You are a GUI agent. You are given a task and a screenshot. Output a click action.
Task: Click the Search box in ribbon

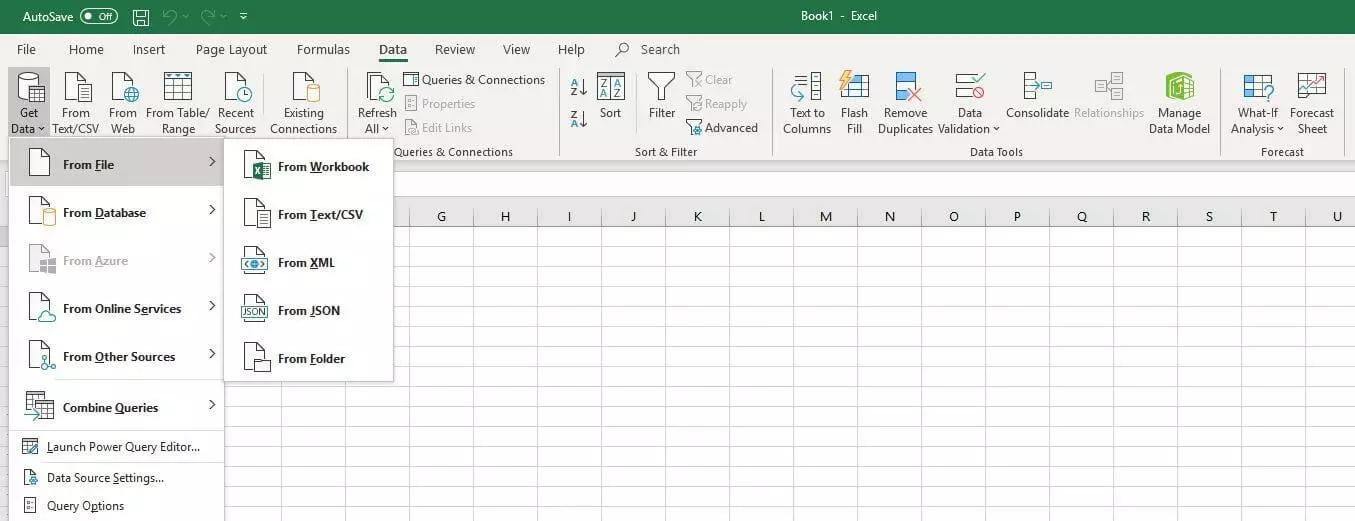pos(659,49)
